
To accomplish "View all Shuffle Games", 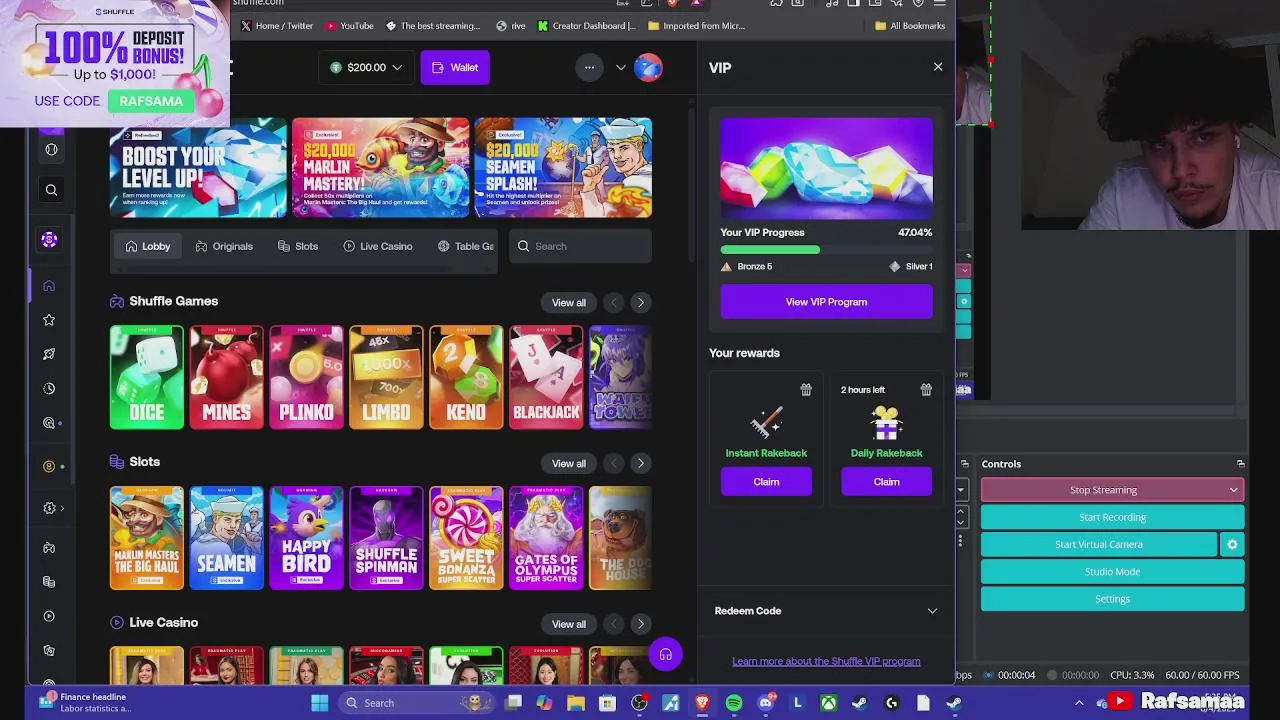I will [569, 303].
